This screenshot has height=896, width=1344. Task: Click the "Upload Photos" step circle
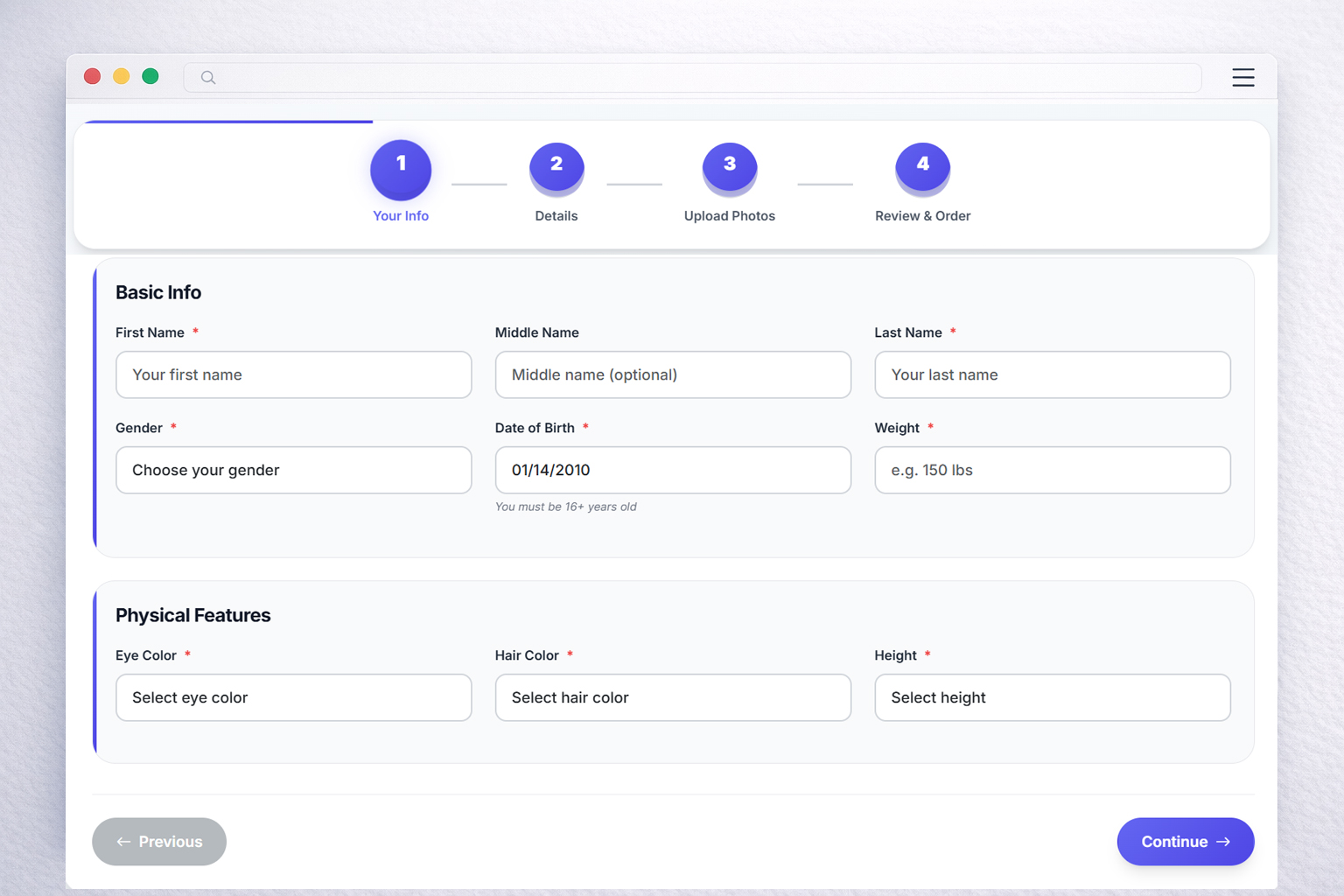pyautogui.click(x=730, y=166)
